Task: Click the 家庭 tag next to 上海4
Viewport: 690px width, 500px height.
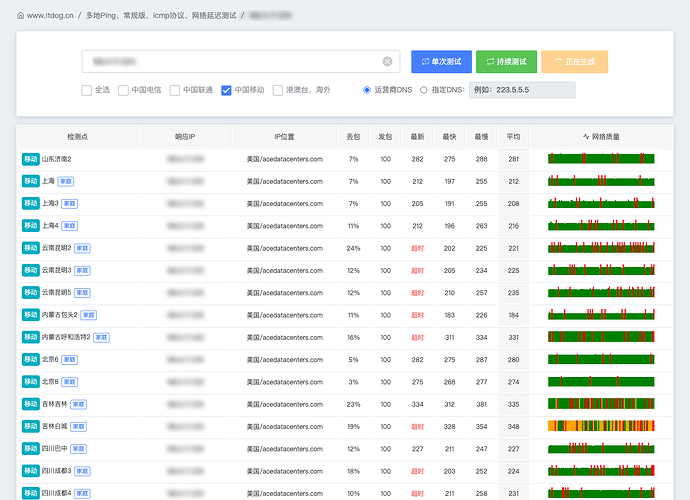Action: click(x=70, y=226)
